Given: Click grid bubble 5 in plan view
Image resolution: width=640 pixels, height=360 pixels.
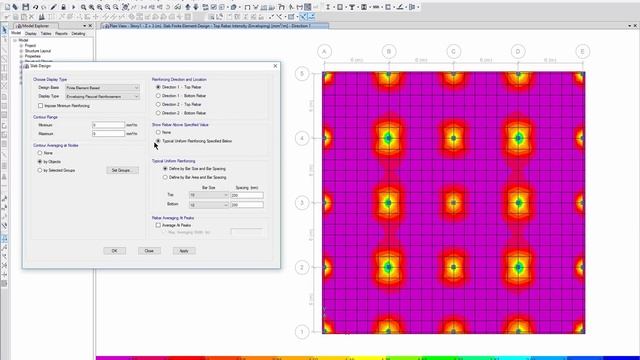Looking at the screenshot, I should [302, 74].
